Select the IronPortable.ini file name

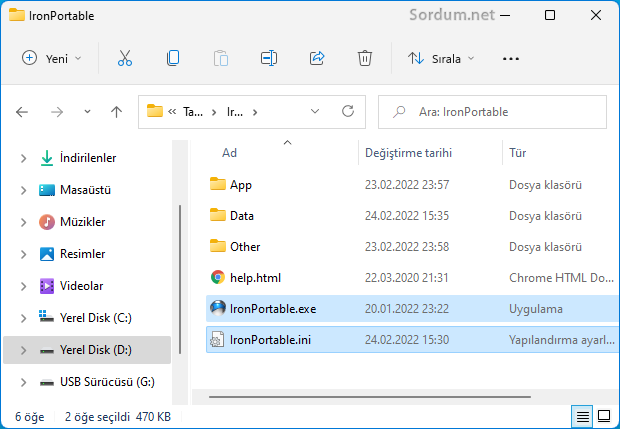point(270,340)
